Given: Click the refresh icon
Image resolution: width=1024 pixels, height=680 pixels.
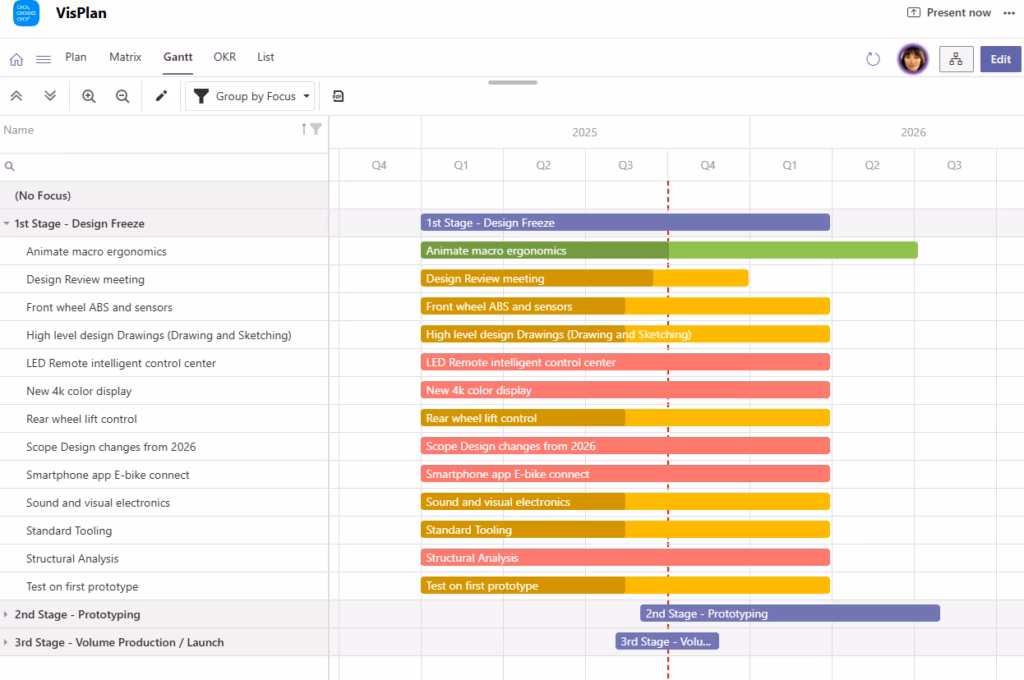Looking at the screenshot, I should click(873, 59).
